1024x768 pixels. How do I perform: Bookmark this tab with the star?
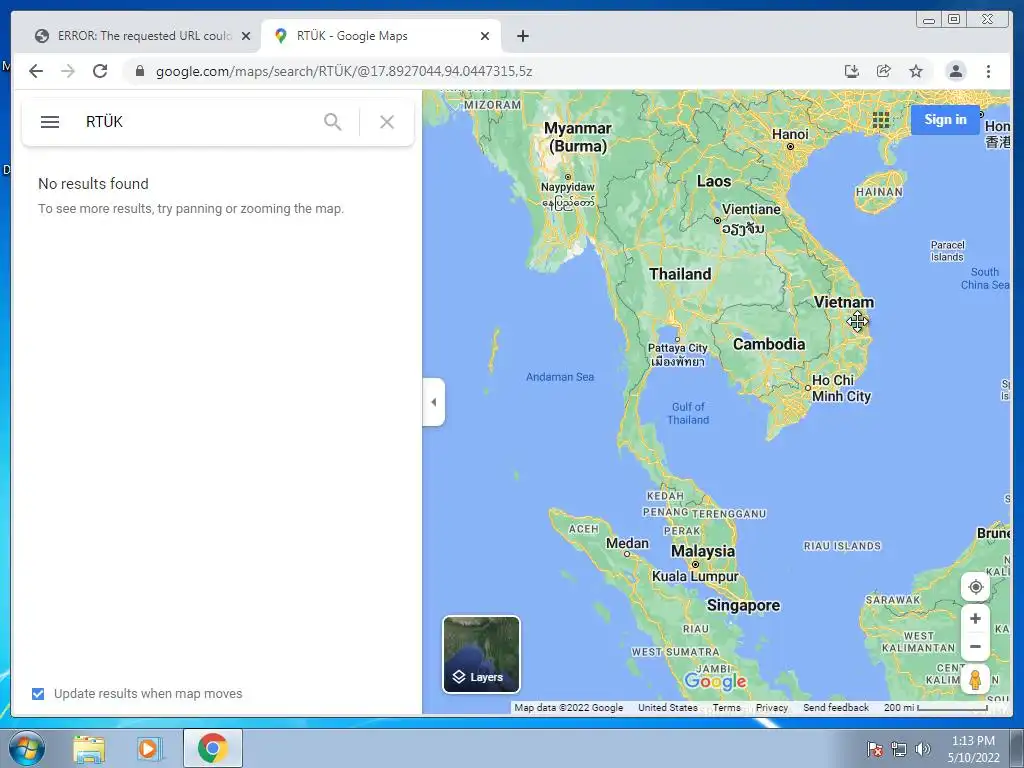[916, 71]
